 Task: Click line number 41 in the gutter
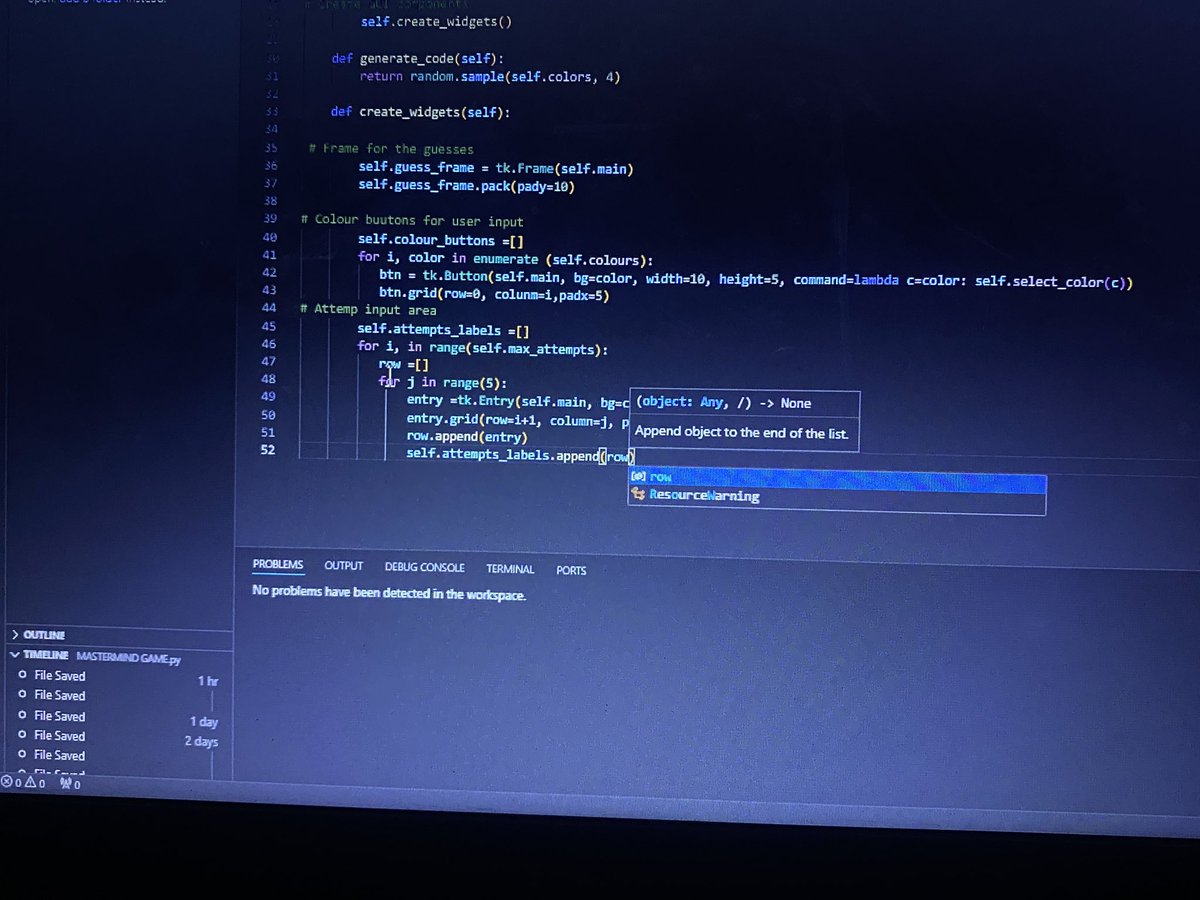[x=269, y=255]
